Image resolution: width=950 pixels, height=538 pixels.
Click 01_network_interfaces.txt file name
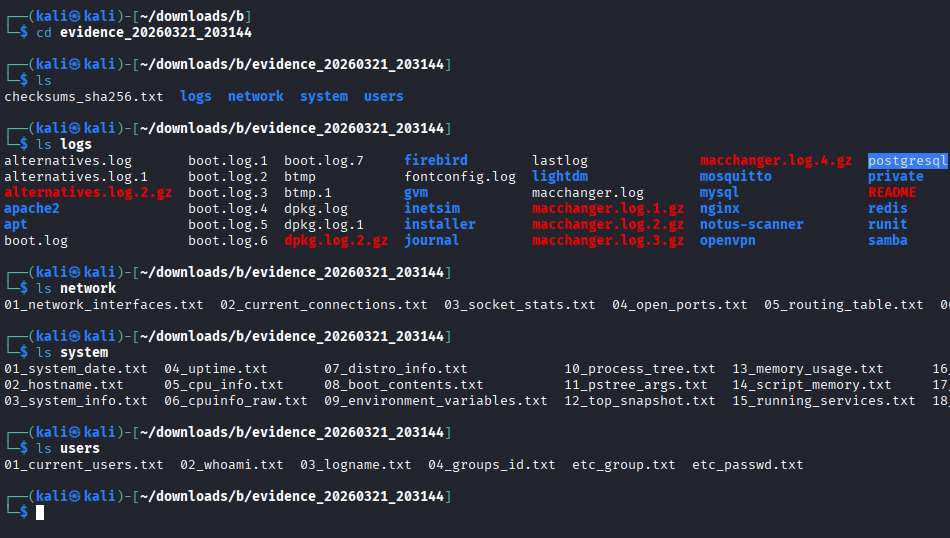click(x=104, y=305)
